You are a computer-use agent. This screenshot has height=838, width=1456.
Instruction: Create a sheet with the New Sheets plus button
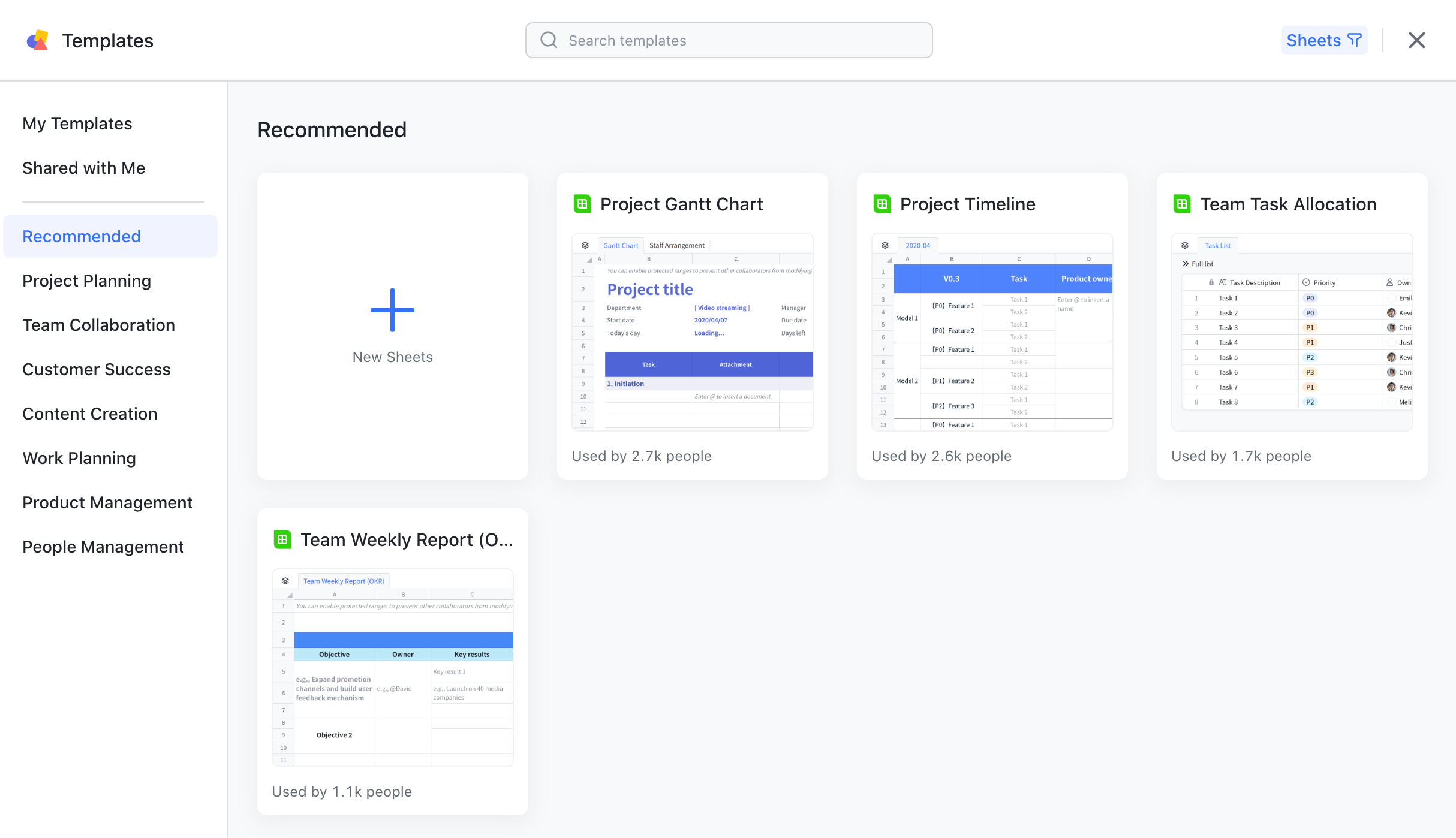[392, 310]
